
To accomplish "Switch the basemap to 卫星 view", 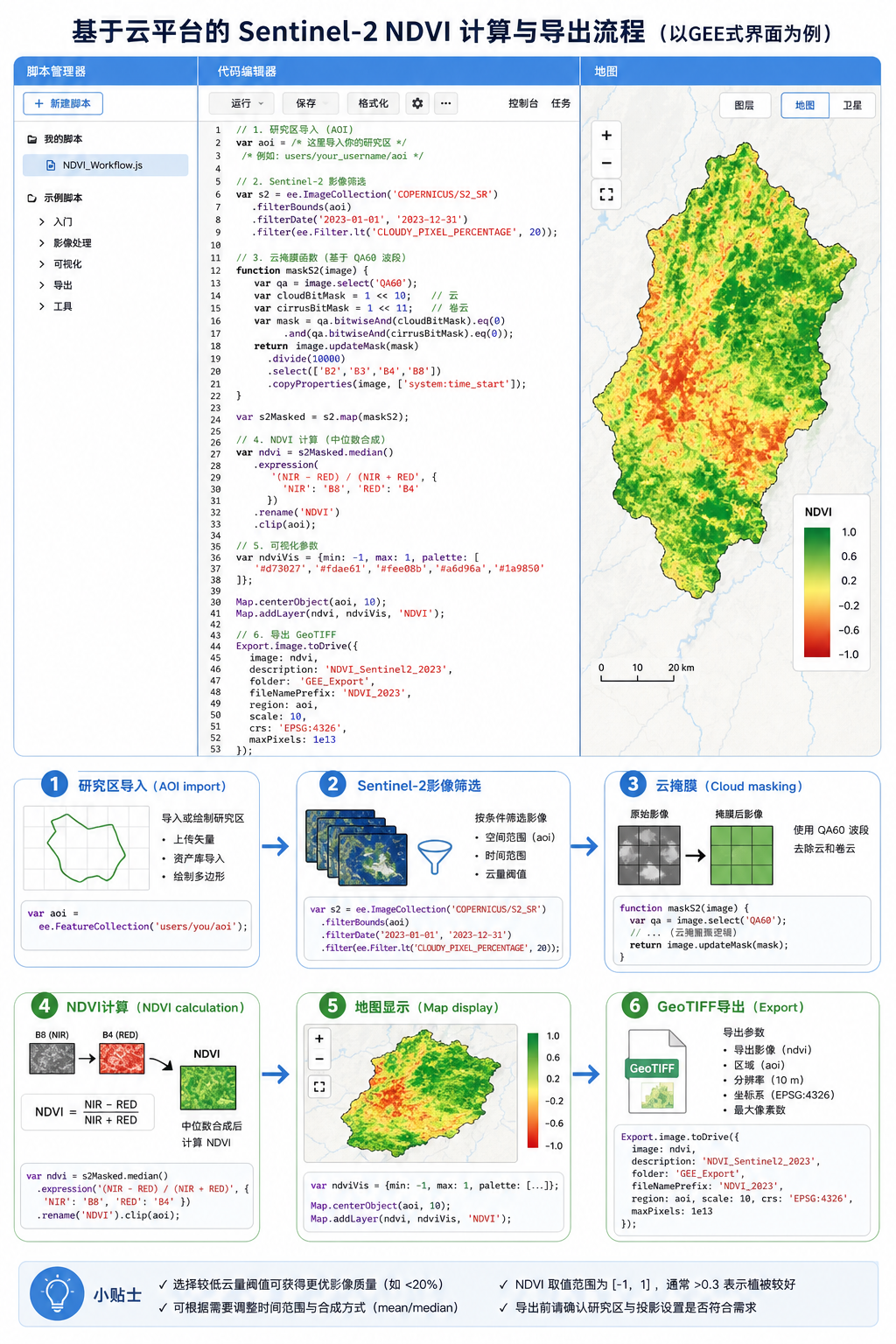I will 852,105.
